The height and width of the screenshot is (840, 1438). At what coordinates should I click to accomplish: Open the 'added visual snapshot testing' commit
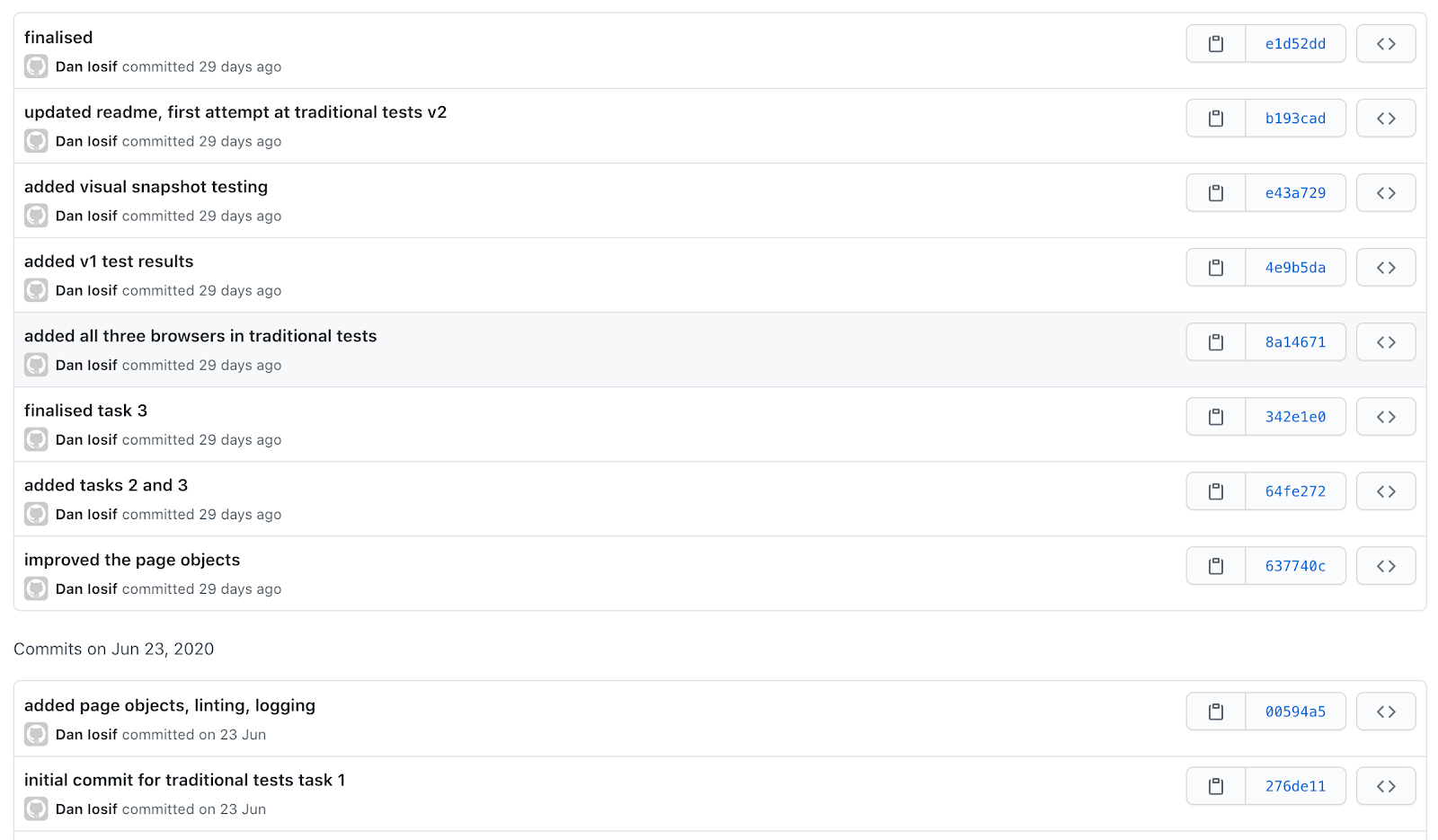tap(146, 187)
